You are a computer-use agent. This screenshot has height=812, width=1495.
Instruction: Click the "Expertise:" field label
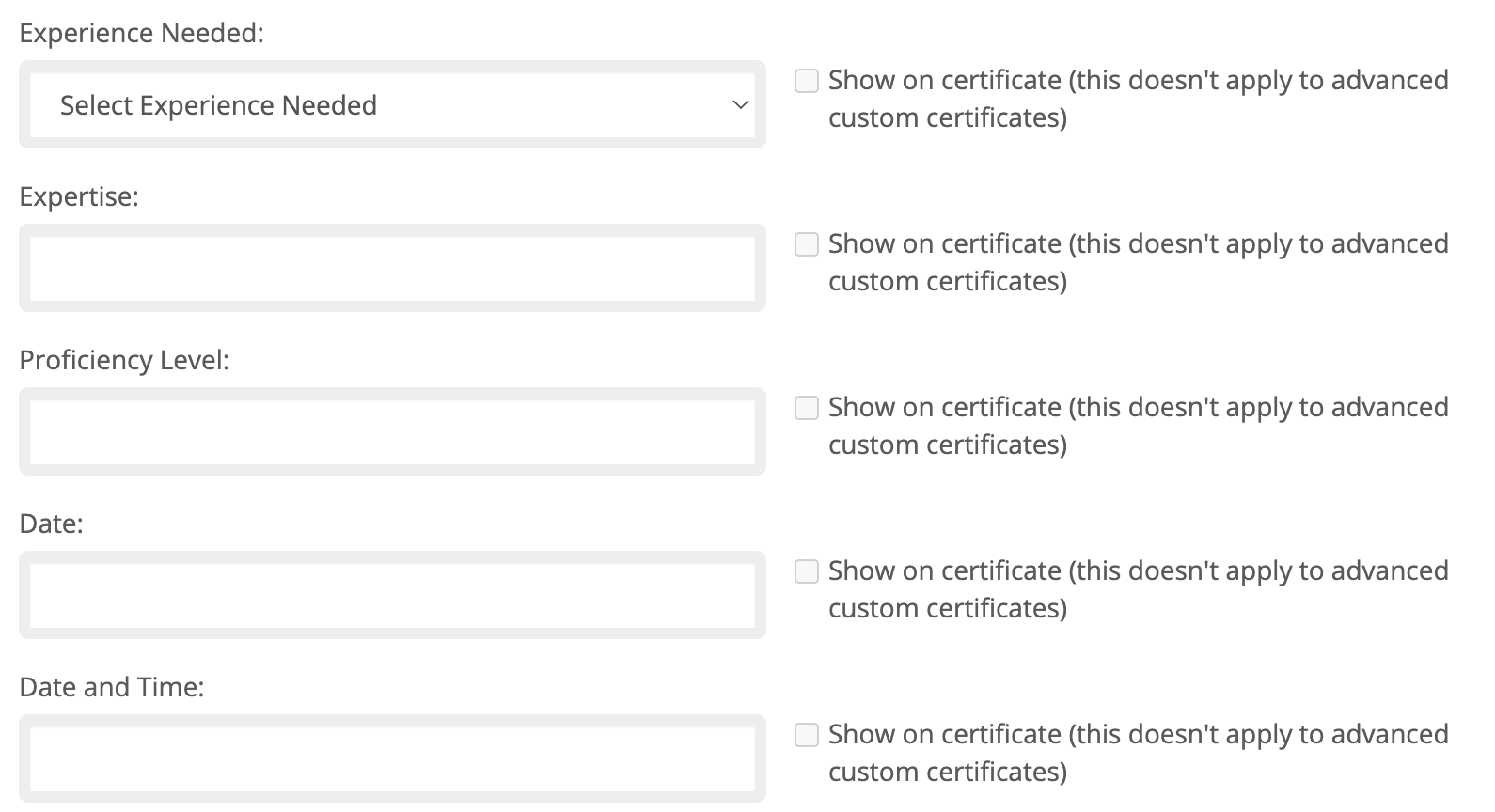(x=79, y=197)
